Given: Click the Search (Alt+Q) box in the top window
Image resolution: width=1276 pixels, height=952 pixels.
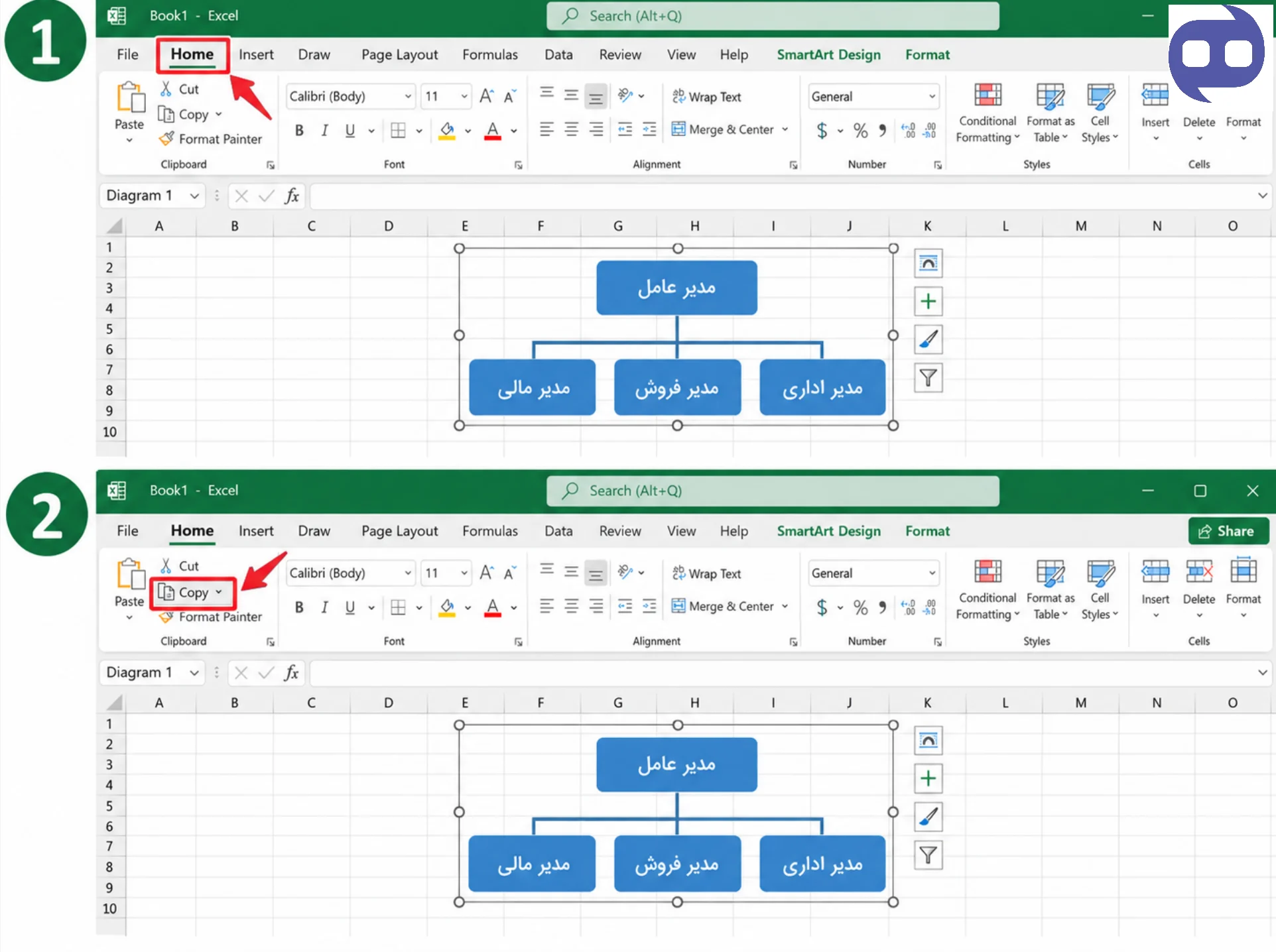Looking at the screenshot, I should 773,17.
